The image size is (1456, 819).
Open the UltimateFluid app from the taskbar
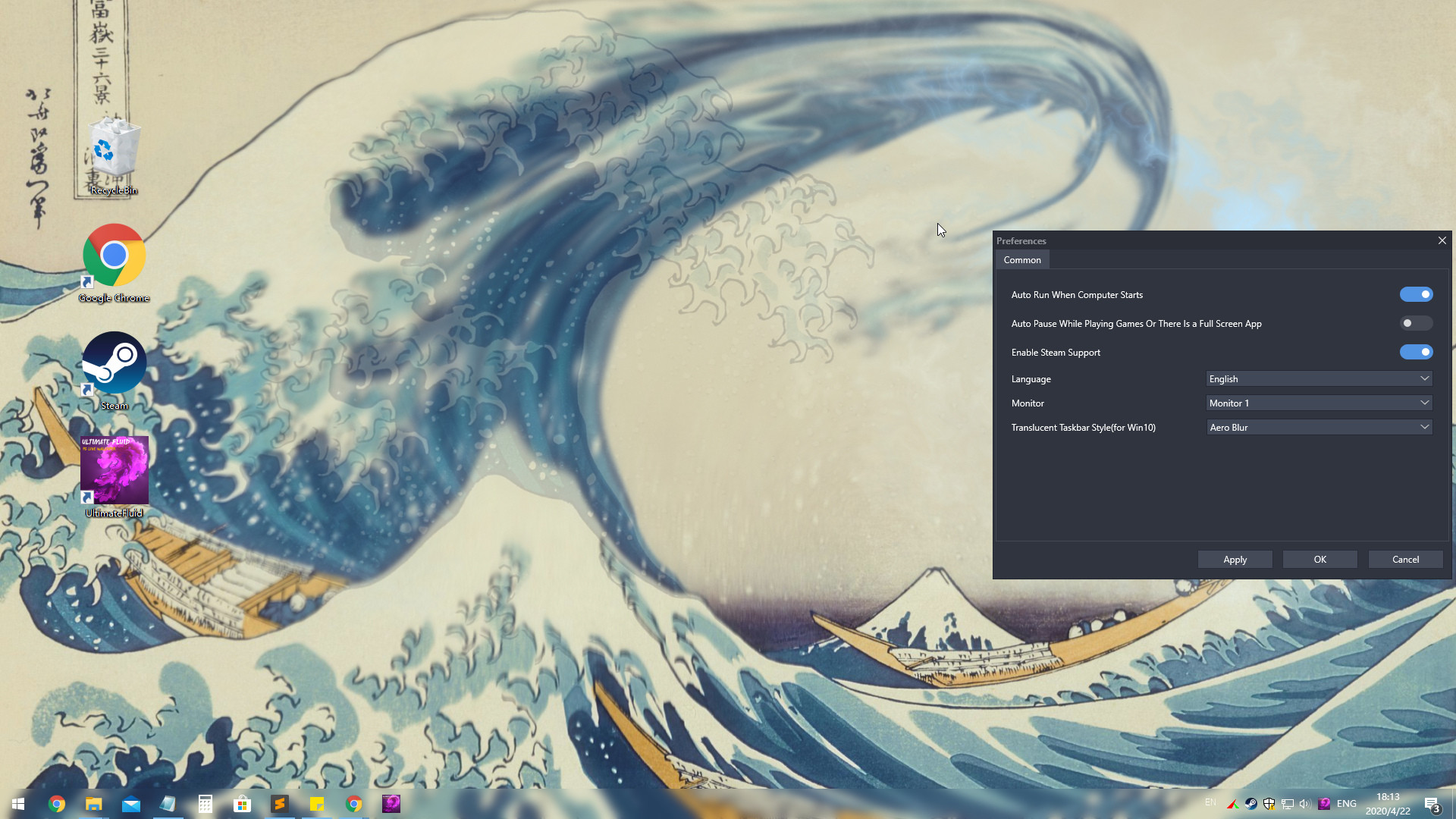click(391, 803)
